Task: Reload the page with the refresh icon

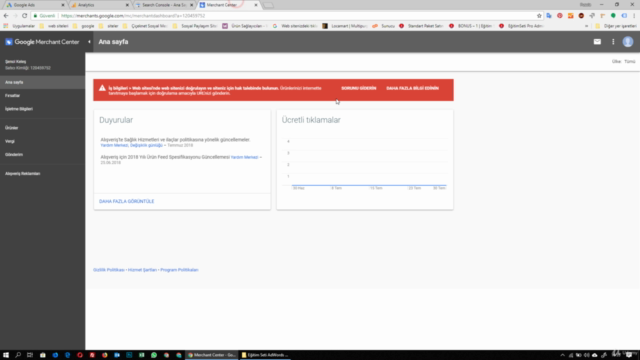Action: coord(24,16)
